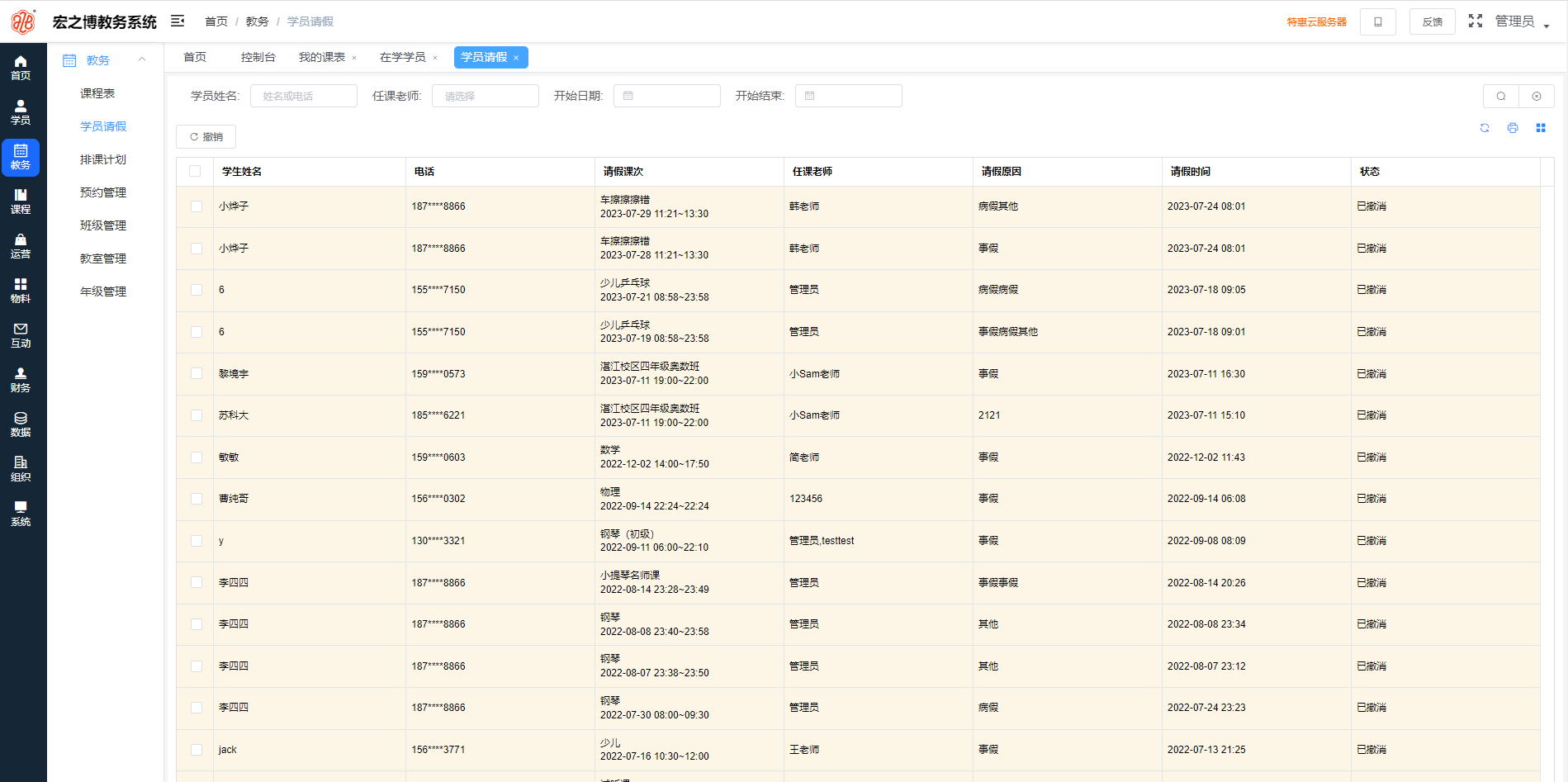Close the 在学学员 tab

coord(435,58)
